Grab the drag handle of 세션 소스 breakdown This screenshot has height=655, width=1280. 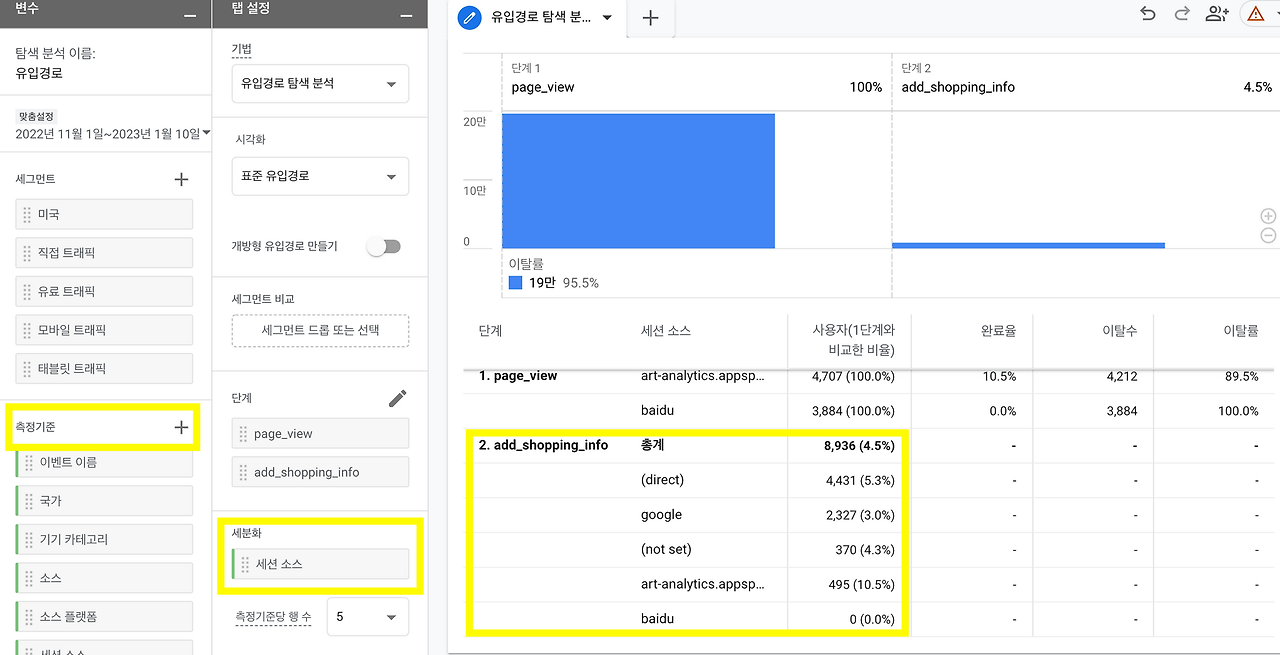point(245,564)
